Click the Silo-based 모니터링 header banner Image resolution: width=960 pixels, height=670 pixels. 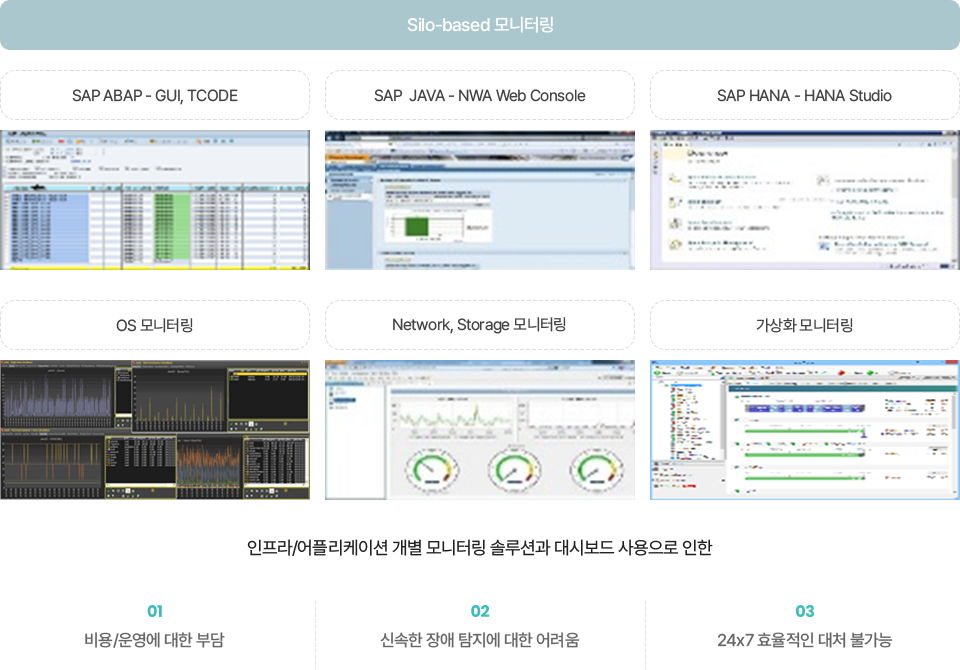pos(480,24)
